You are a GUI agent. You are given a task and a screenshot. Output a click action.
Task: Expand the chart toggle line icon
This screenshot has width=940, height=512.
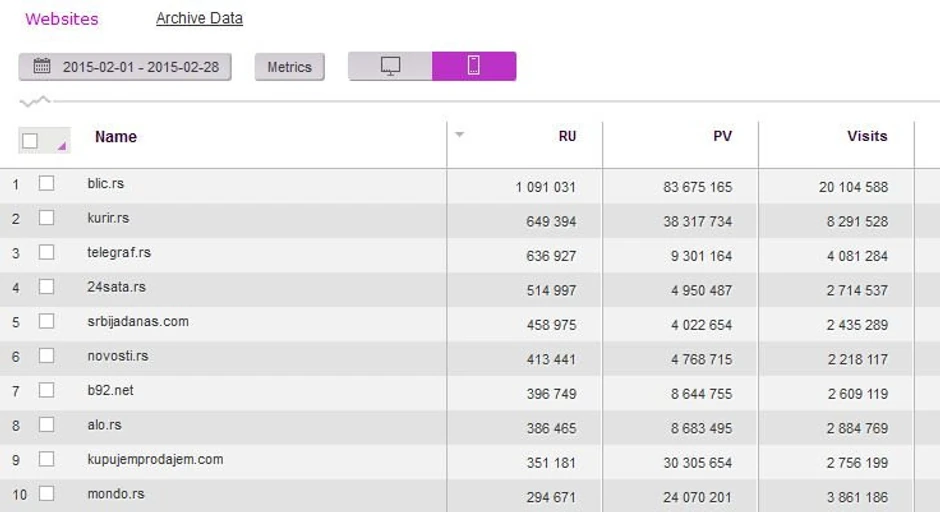click(x=35, y=101)
